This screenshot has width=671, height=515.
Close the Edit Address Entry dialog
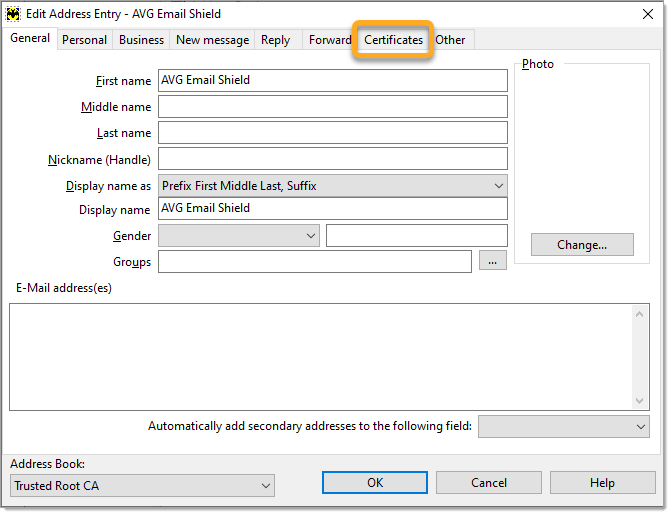pos(646,14)
